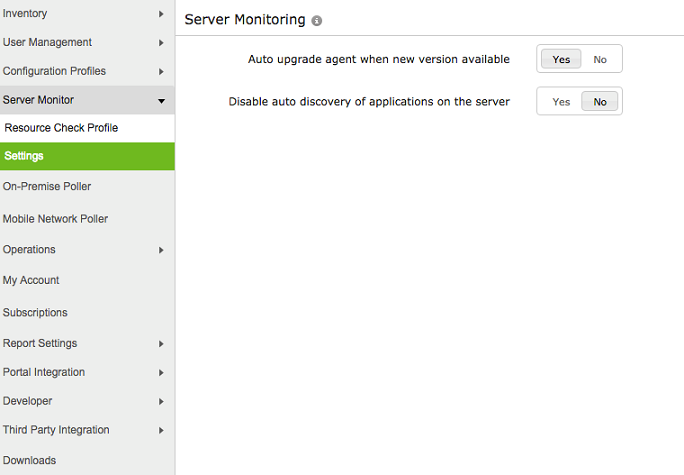Set auto upgrade agent to No
Screen dimensions: 684x475
point(600,59)
